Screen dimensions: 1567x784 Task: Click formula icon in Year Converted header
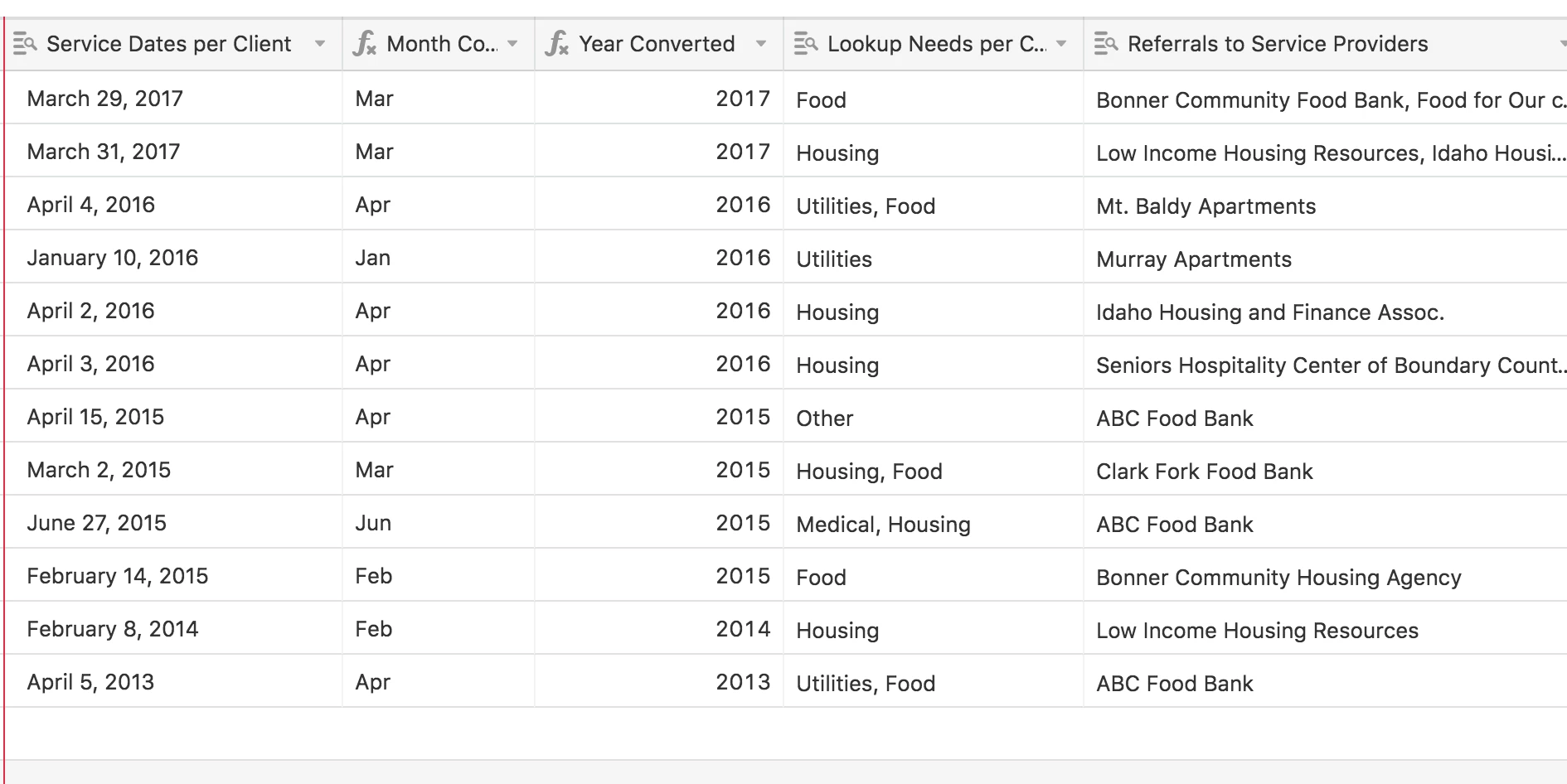click(556, 43)
